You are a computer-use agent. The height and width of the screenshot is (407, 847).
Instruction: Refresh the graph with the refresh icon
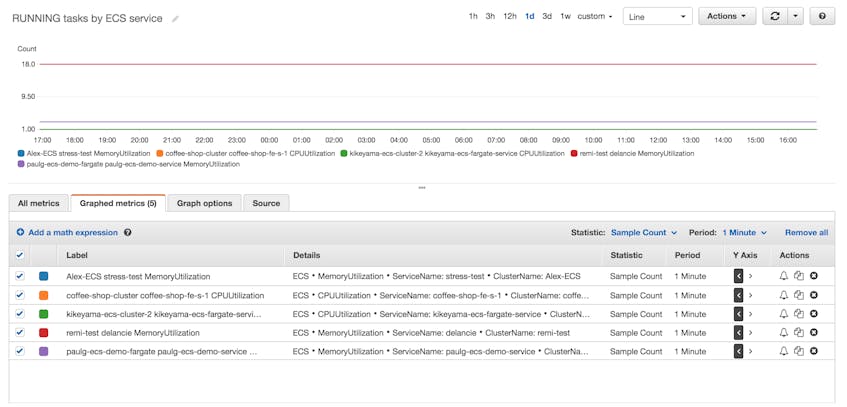pos(775,16)
